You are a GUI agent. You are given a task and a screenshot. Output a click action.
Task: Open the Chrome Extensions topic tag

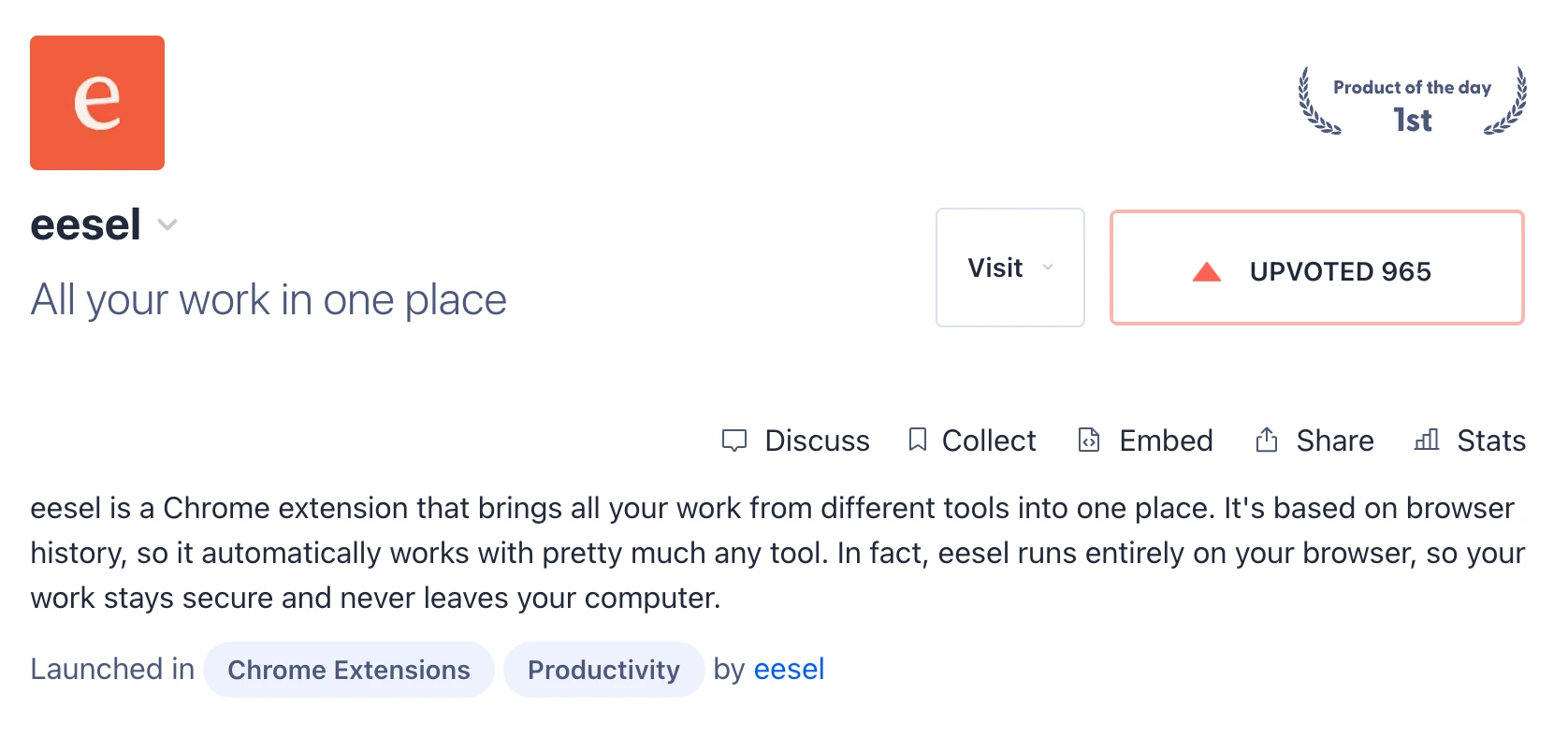click(349, 670)
